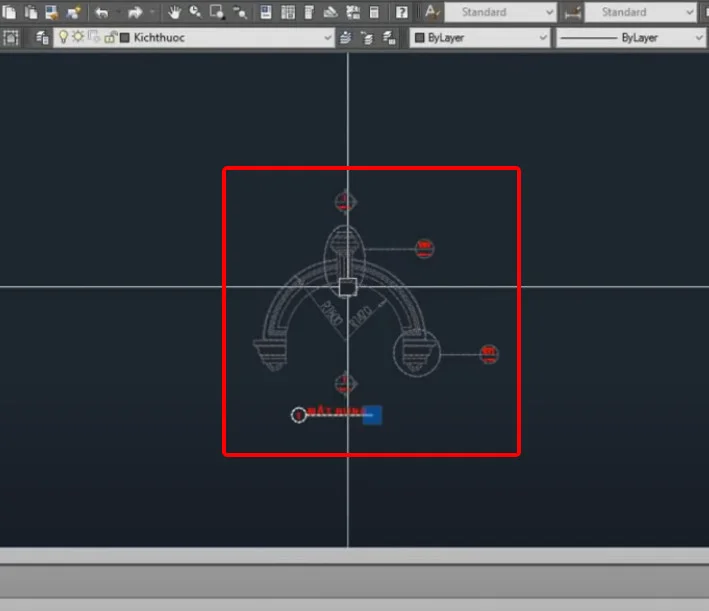Image resolution: width=709 pixels, height=611 pixels.
Task: Click the Zoom Previous icon
Action: (240, 12)
